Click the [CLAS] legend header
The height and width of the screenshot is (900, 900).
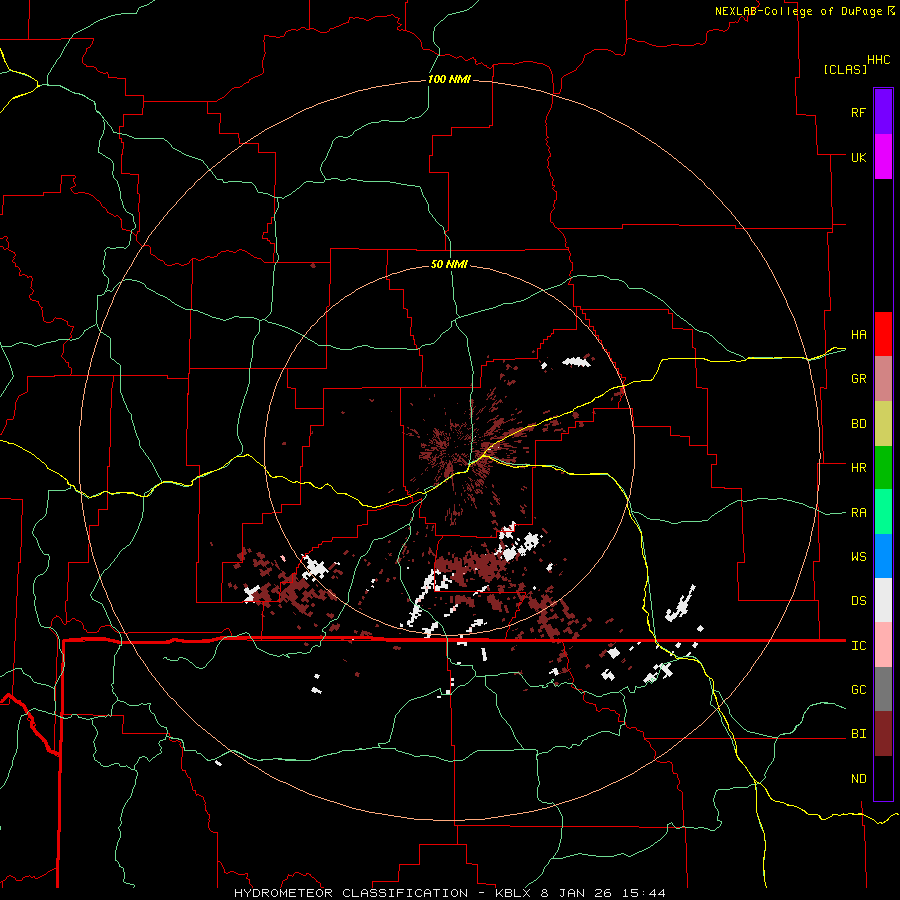(x=845, y=69)
